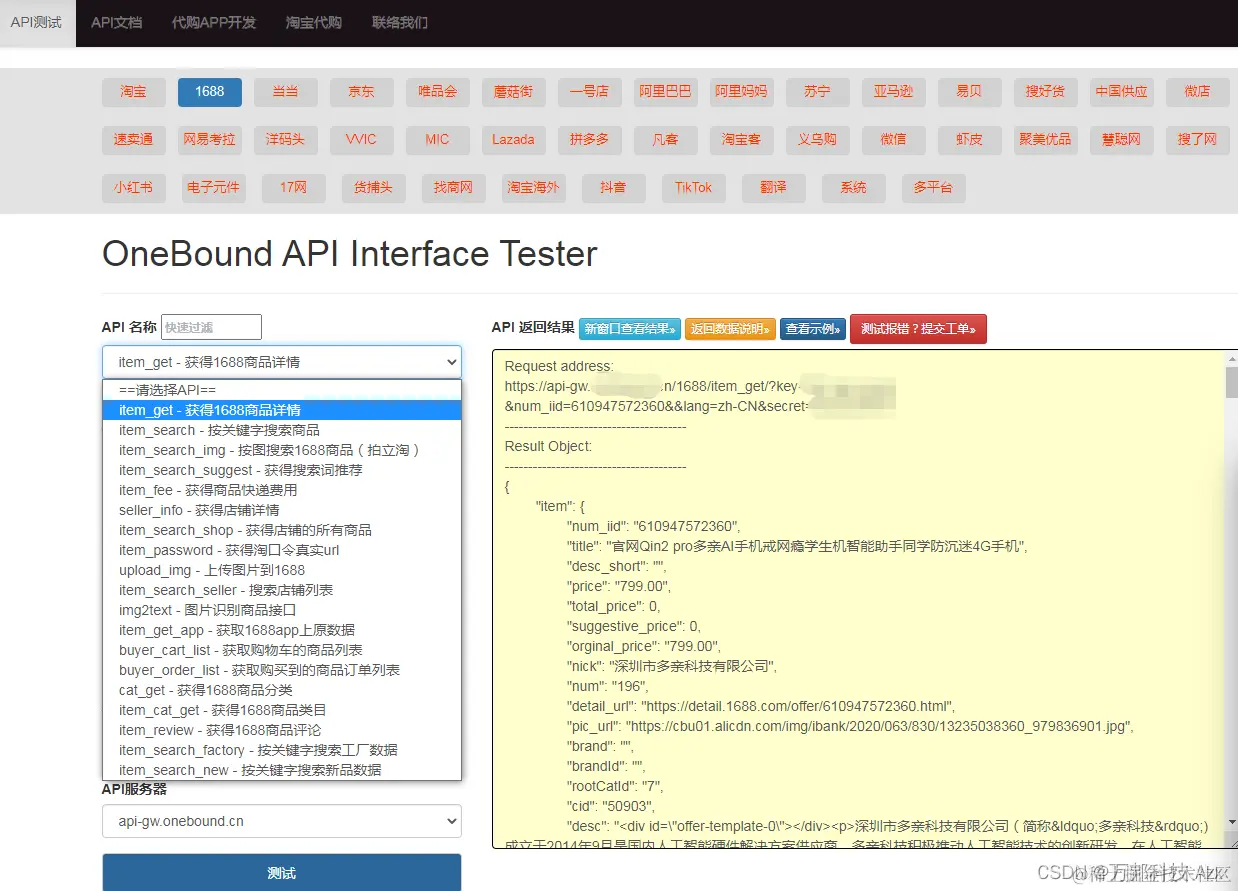Select the 阿里巴巴 platform button
Viewport: 1238px width, 891px height.
[666, 91]
